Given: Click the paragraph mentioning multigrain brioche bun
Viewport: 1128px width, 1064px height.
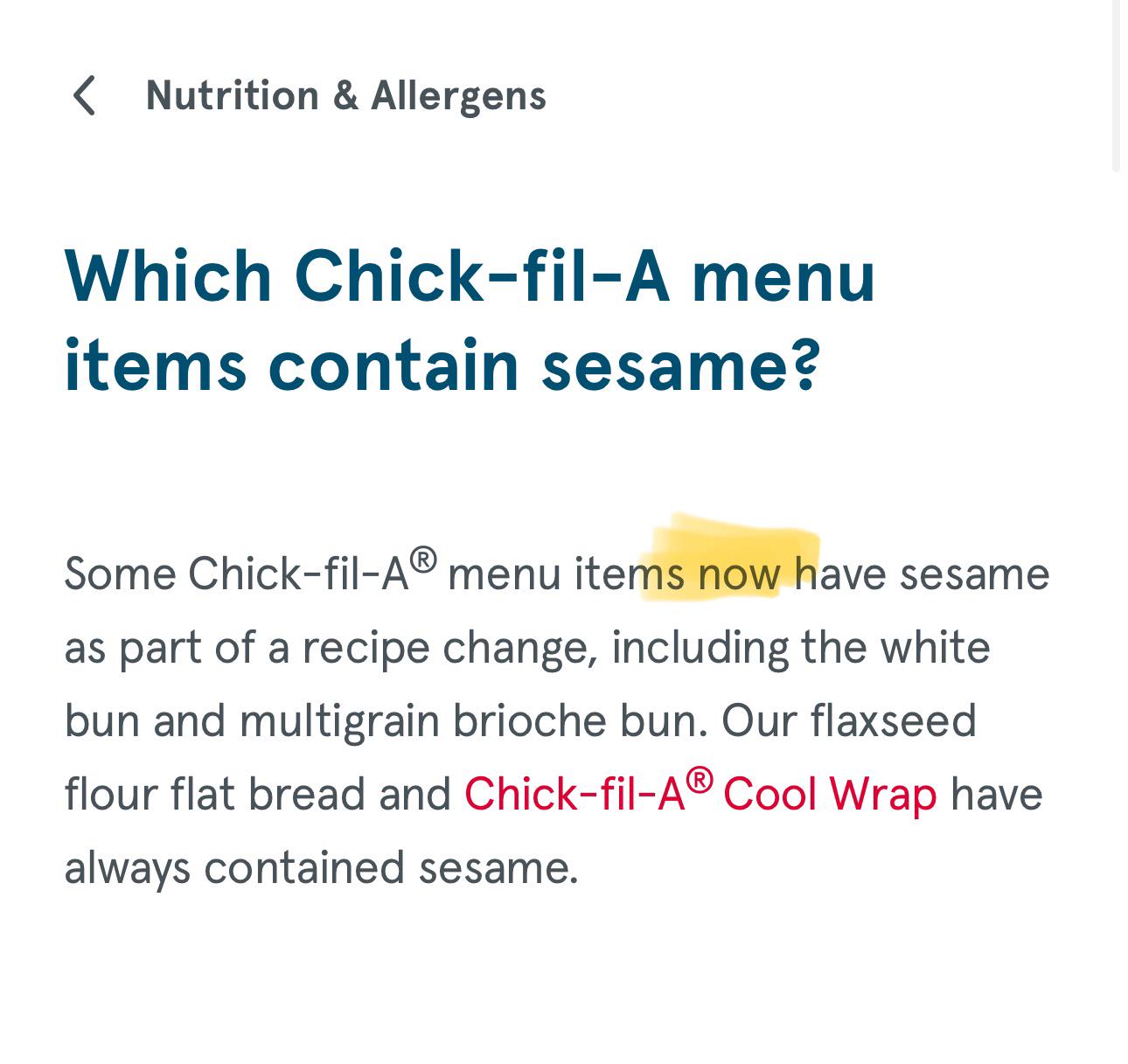Looking at the screenshot, I should 525,719.
